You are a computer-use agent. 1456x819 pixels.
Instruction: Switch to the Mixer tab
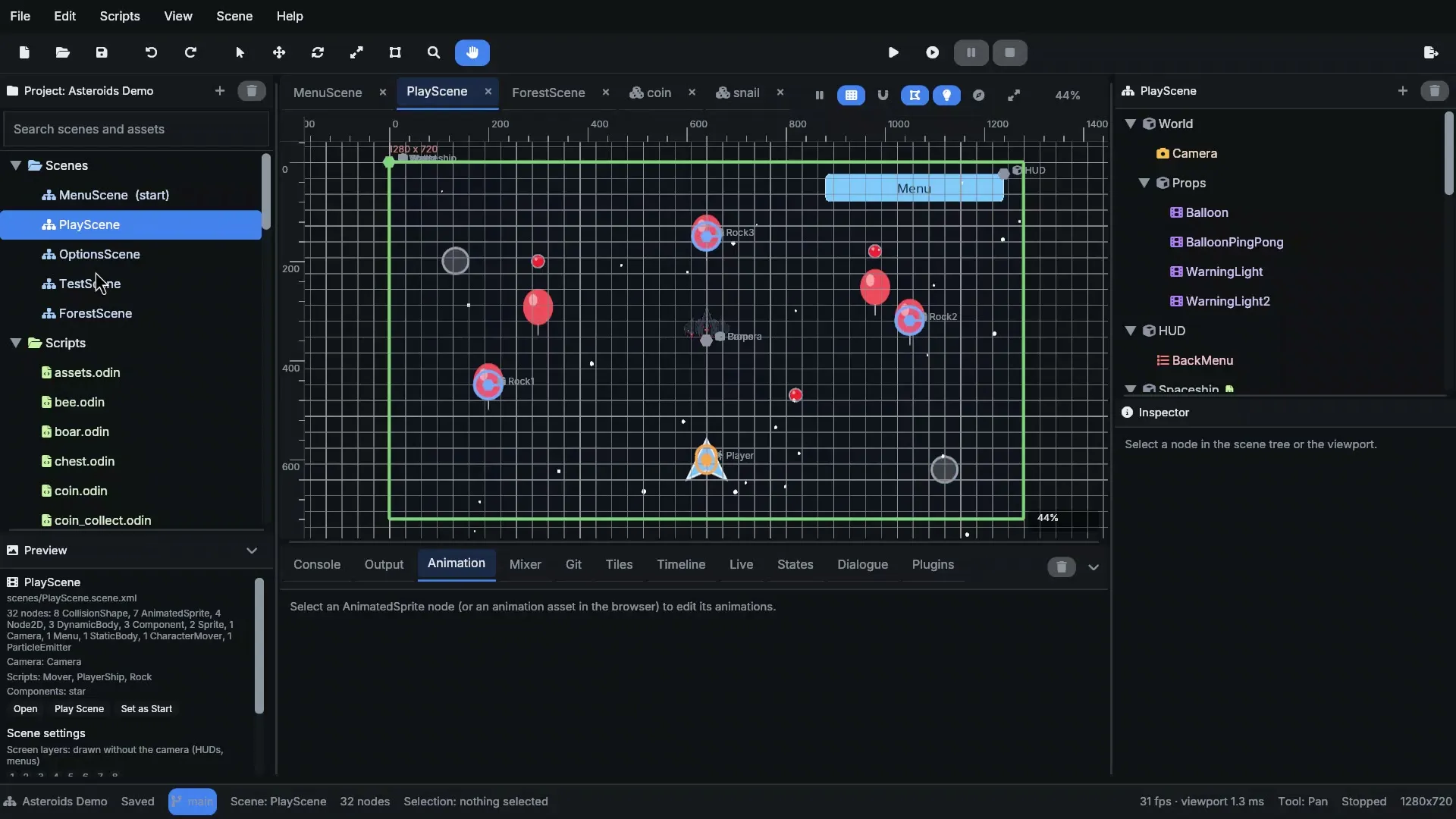pyautogui.click(x=526, y=565)
